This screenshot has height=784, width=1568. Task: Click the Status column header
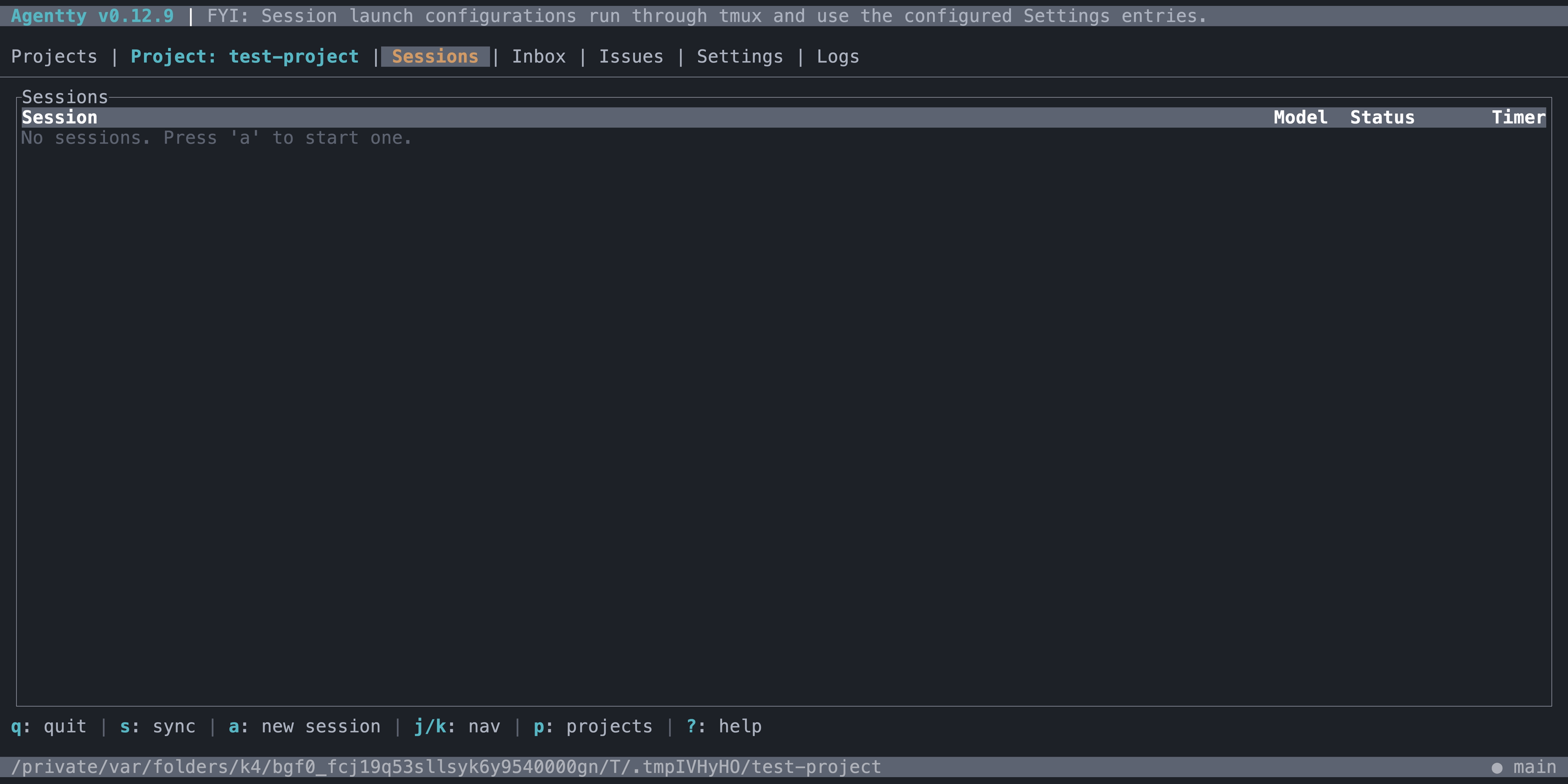tap(1382, 118)
